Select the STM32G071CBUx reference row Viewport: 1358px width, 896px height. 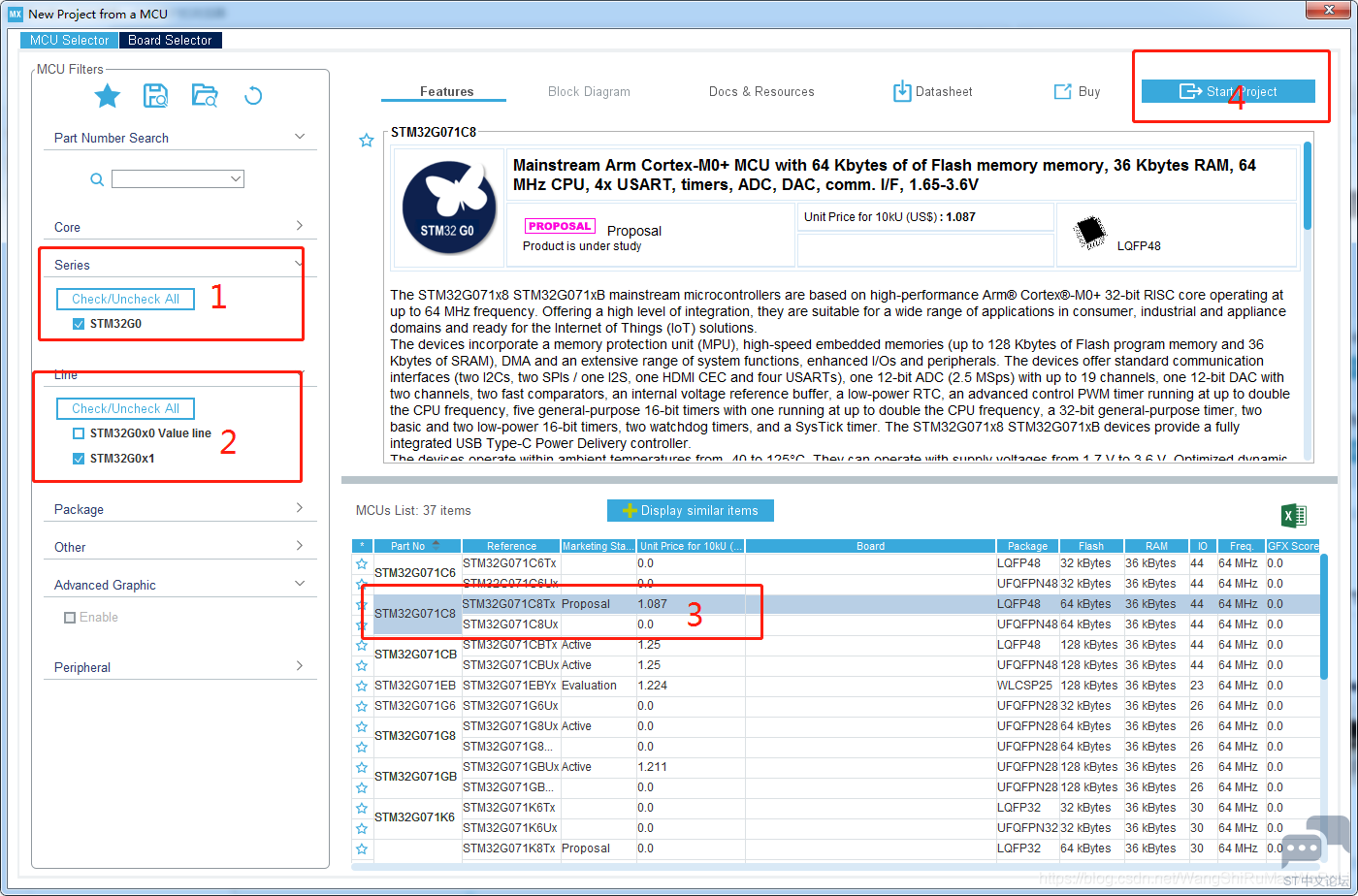pos(510,665)
